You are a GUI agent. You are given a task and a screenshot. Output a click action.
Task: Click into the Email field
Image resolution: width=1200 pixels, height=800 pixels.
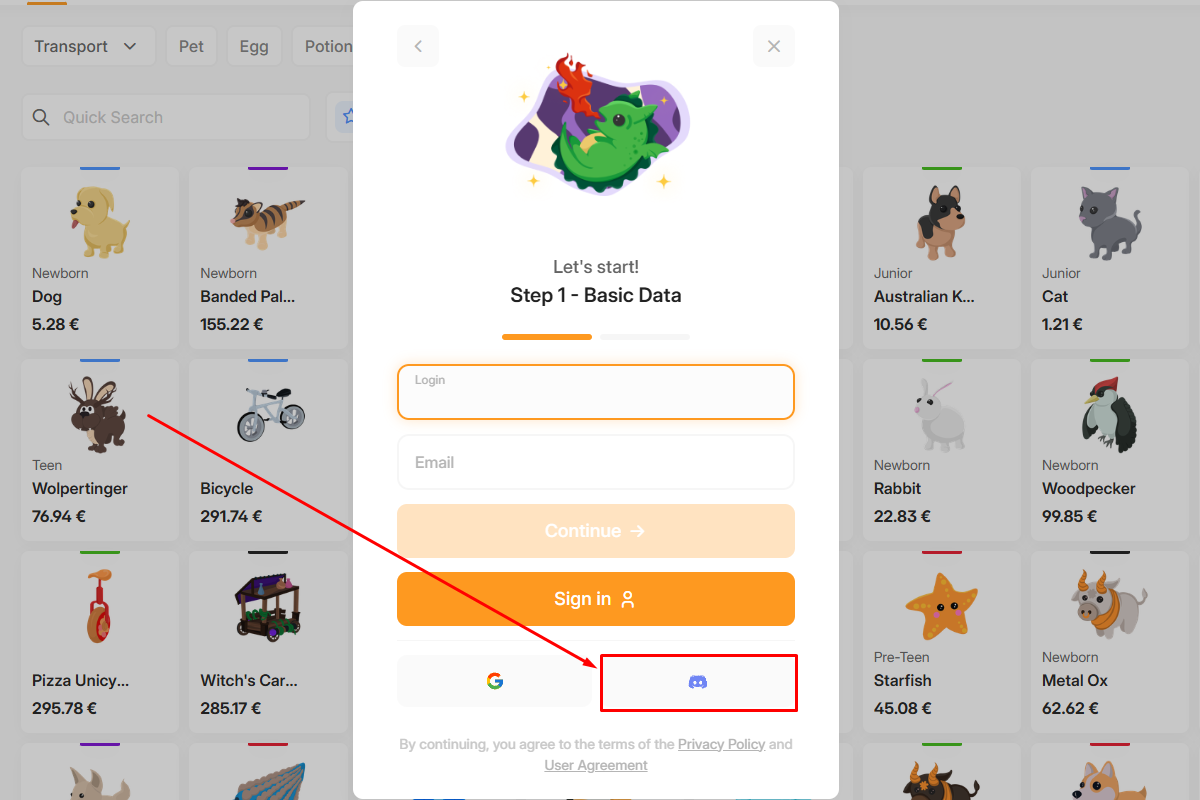click(596, 462)
